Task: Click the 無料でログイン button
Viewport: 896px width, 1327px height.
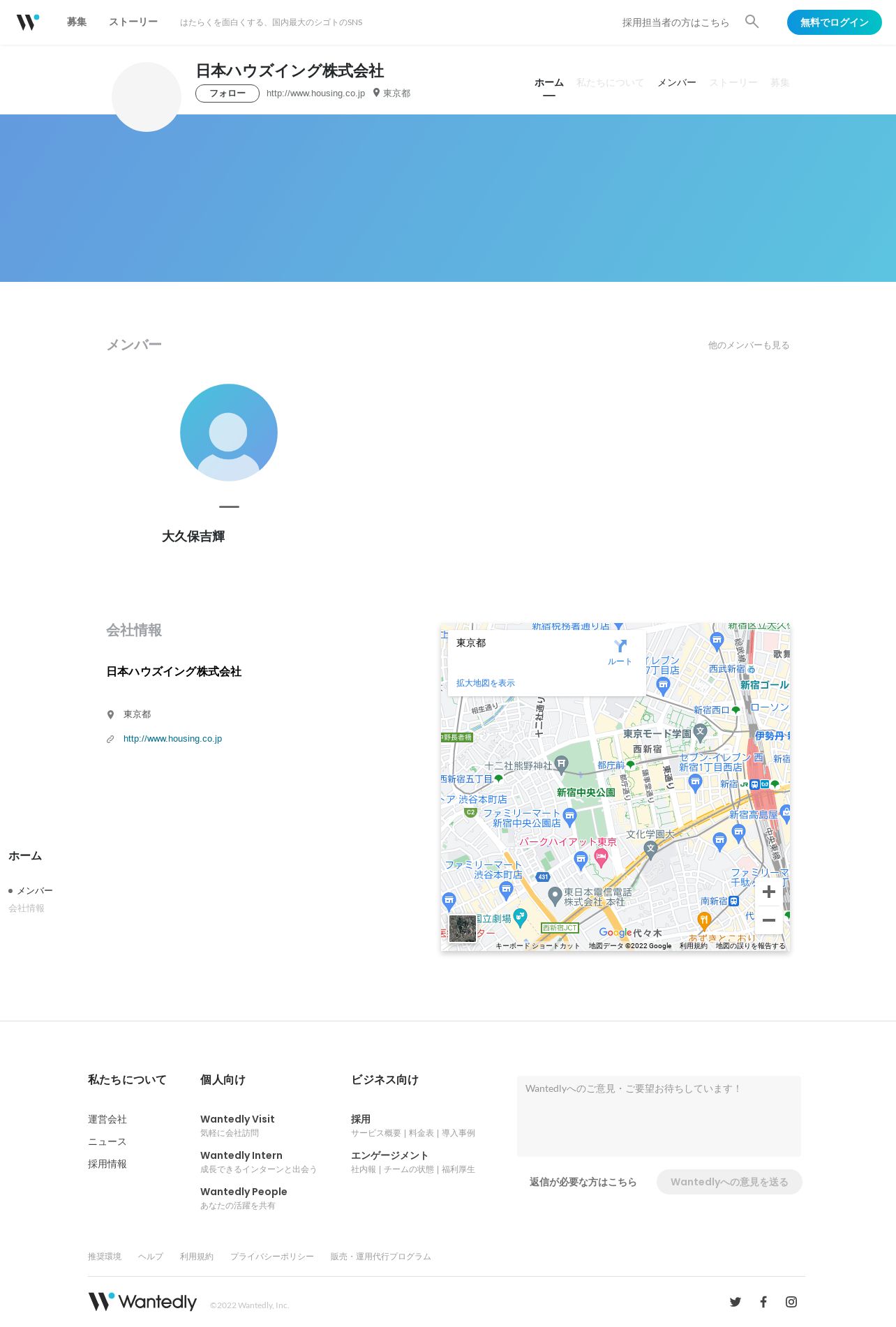Action: [x=835, y=22]
